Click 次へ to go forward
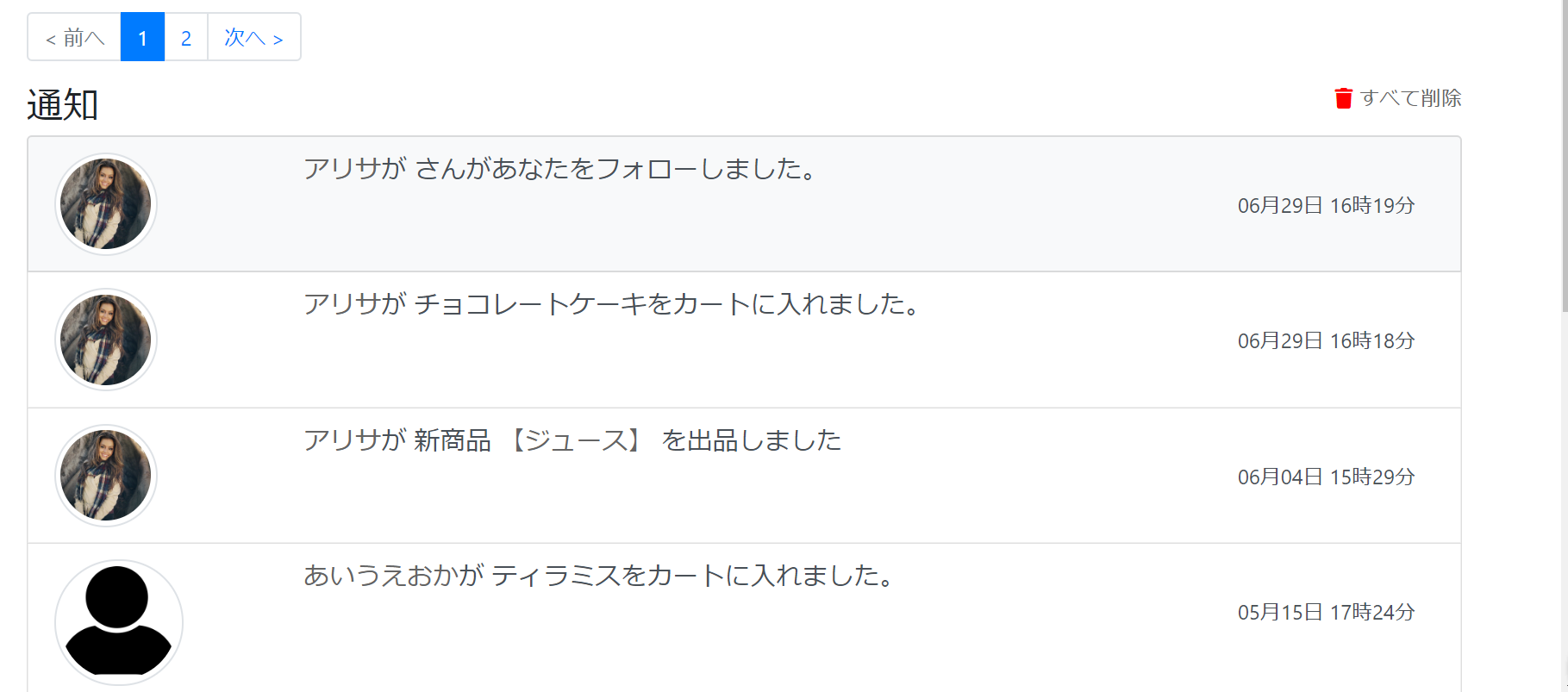The image size is (1568, 692). click(253, 37)
